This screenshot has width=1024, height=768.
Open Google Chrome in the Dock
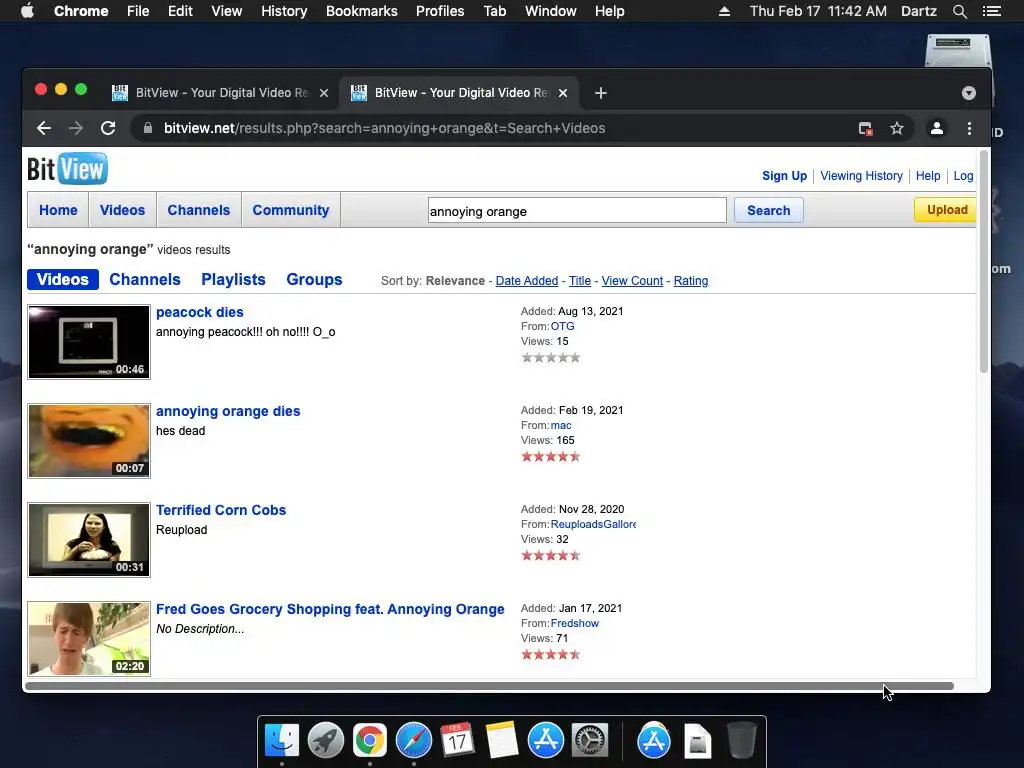pyautogui.click(x=370, y=741)
